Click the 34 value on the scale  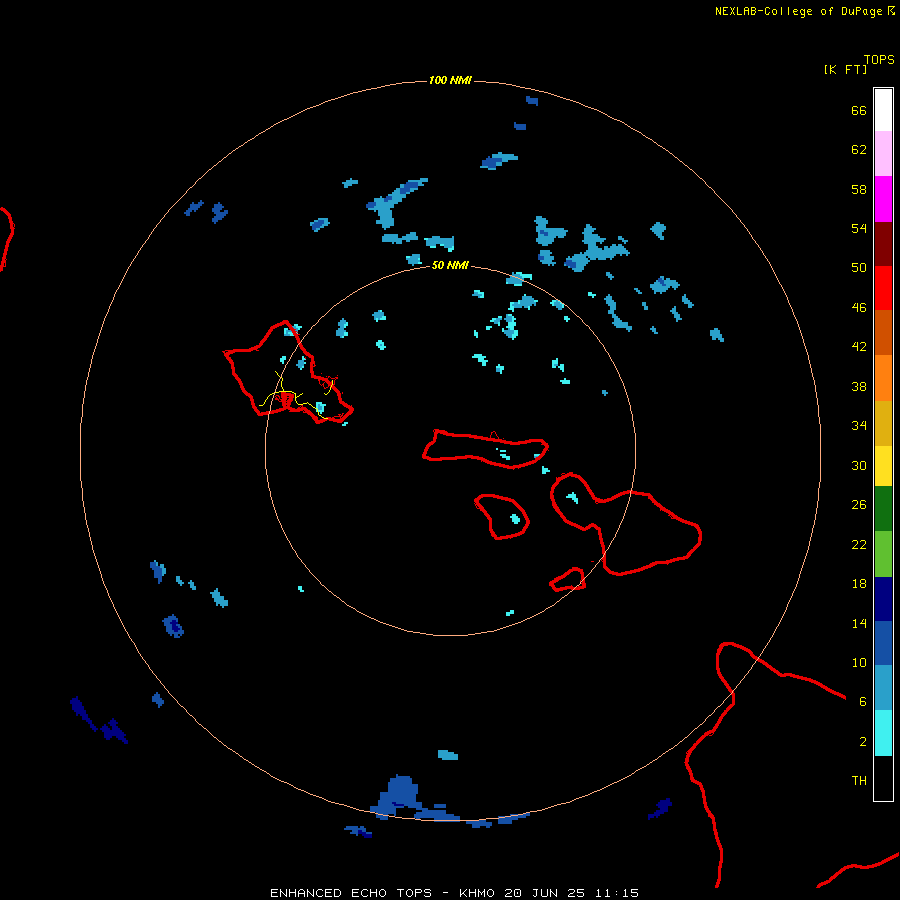859,426
